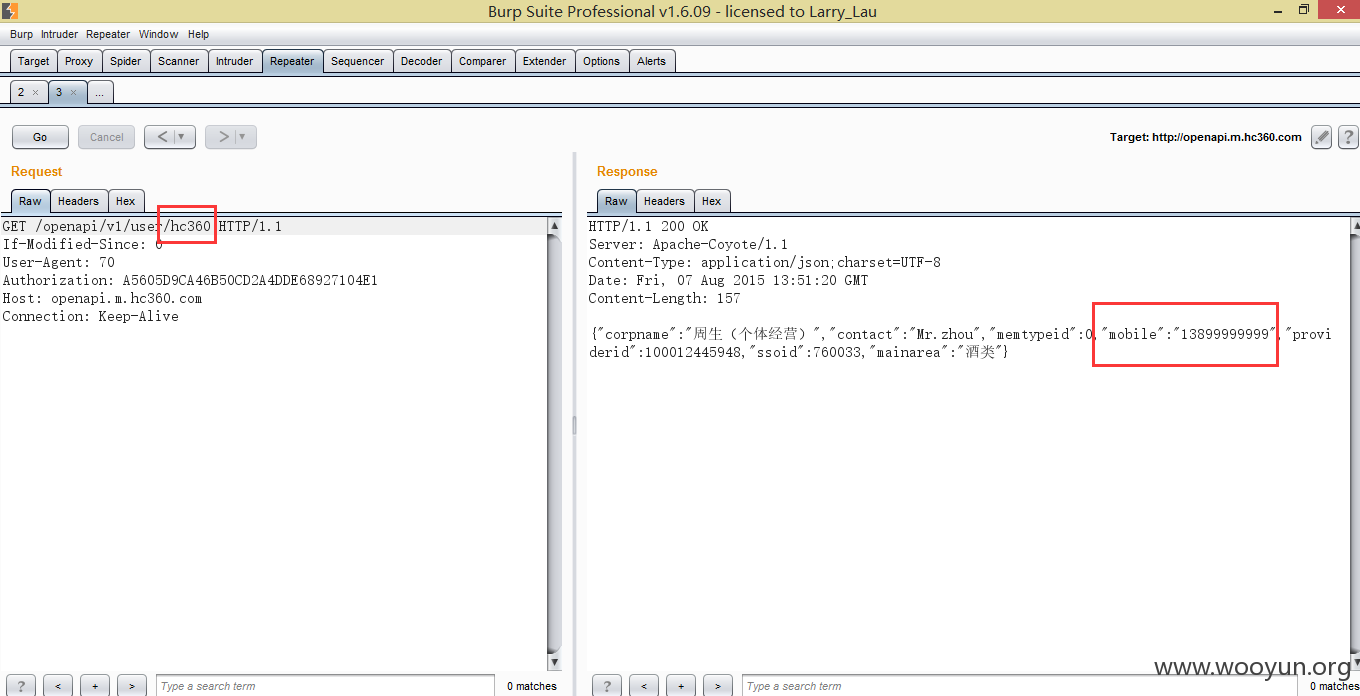Minimize the Burp Suite window
The height and width of the screenshot is (696, 1360).
[x=1277, y=10]
